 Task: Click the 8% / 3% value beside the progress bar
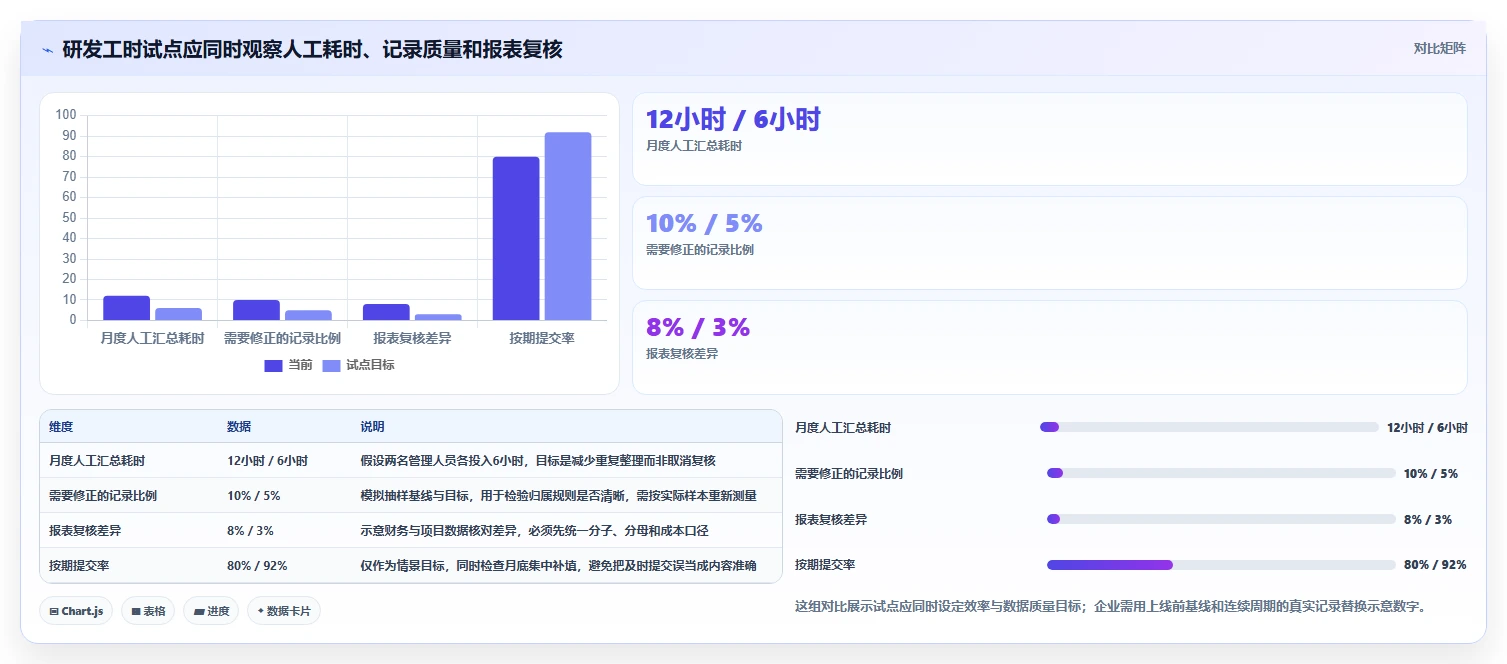(x=1428, y=519)
